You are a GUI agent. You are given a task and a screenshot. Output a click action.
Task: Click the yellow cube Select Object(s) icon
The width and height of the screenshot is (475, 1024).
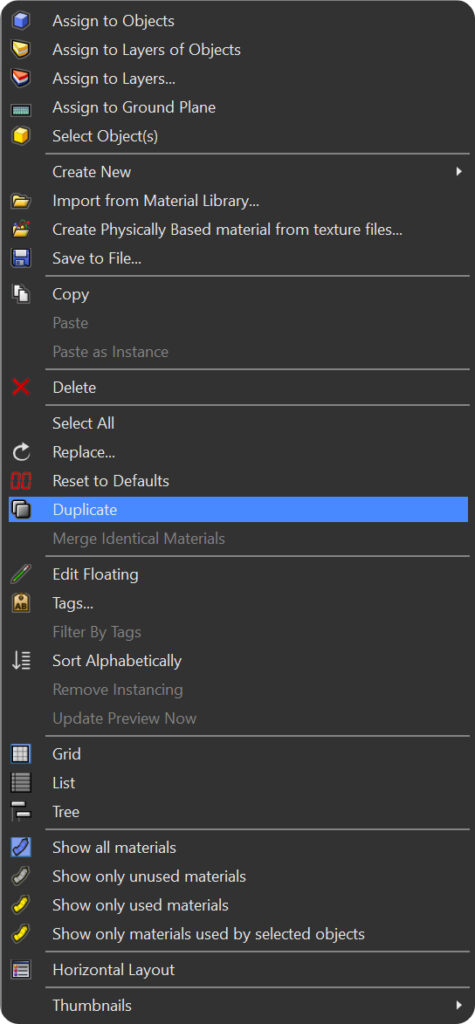tap(21, 136)
